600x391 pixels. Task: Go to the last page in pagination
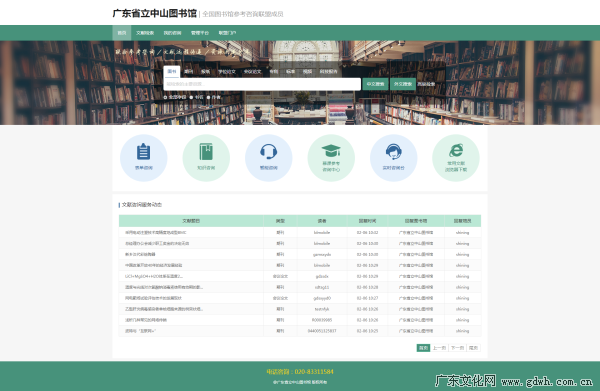pos(473,348)
